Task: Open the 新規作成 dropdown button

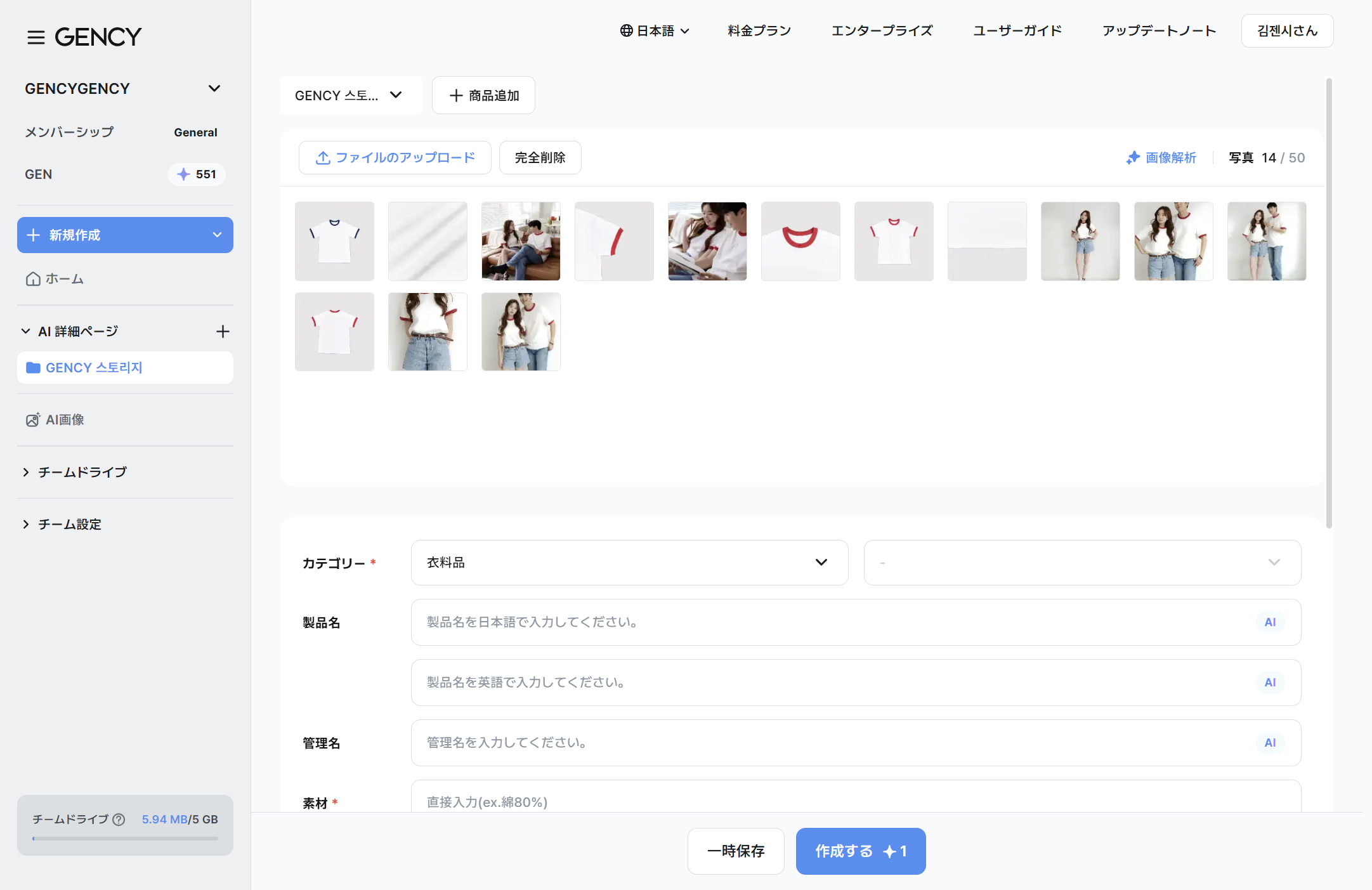Action: (125, 235)
